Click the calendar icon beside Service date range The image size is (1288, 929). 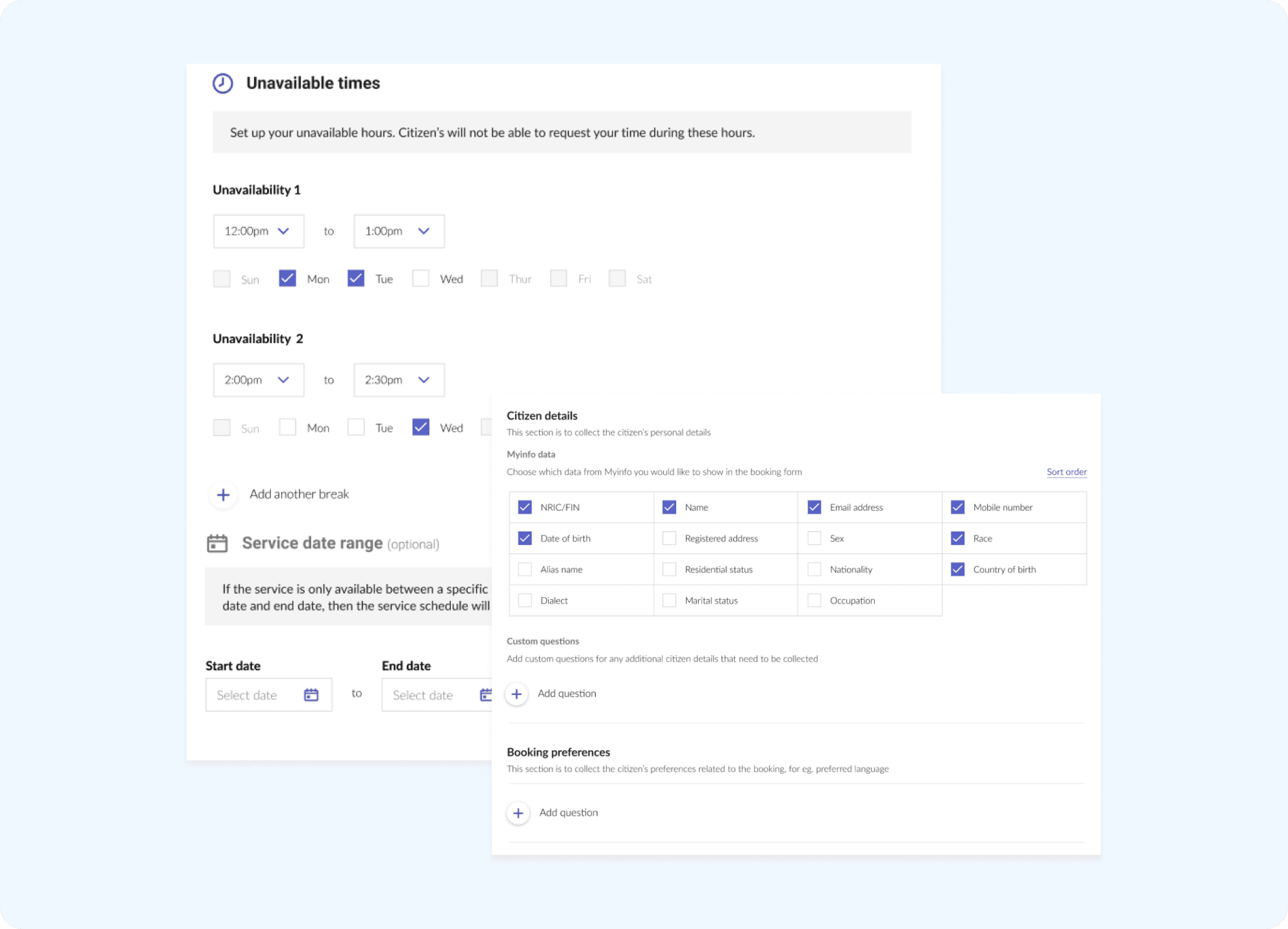217,544
